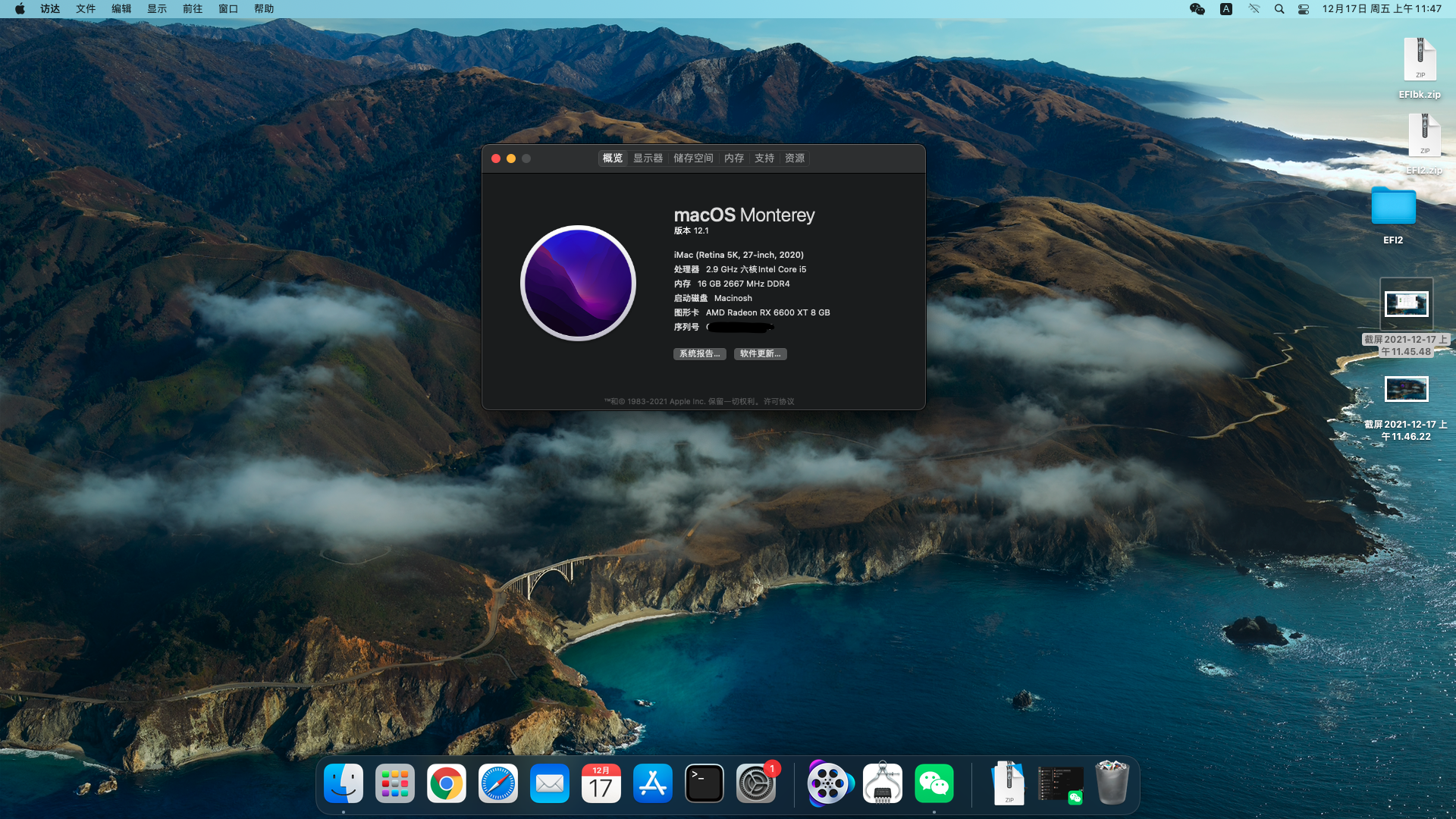This screenshot has width=1456, height=819.
Task: Switch input source via A icon
Action: (1225, 9)
